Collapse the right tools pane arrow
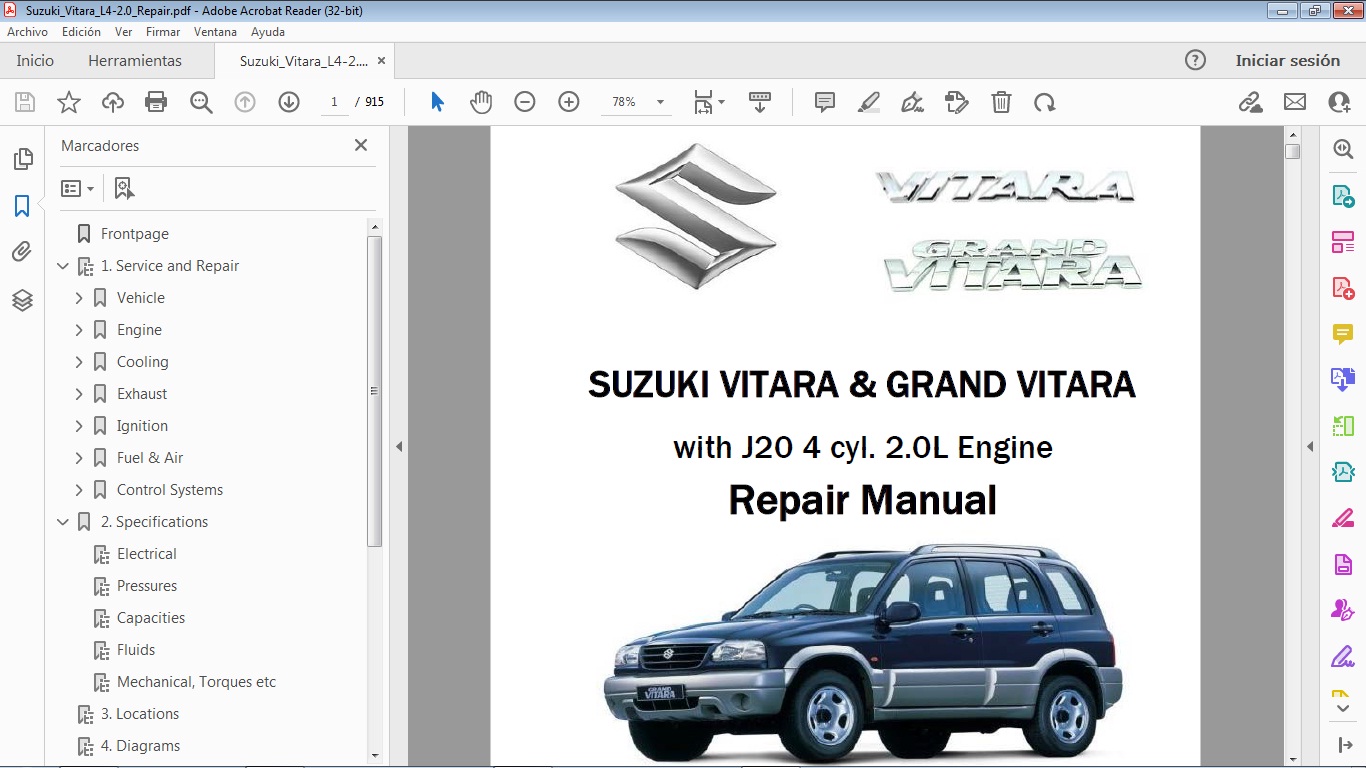This screenshot has height=768, width=1366. coord(1310,446)
